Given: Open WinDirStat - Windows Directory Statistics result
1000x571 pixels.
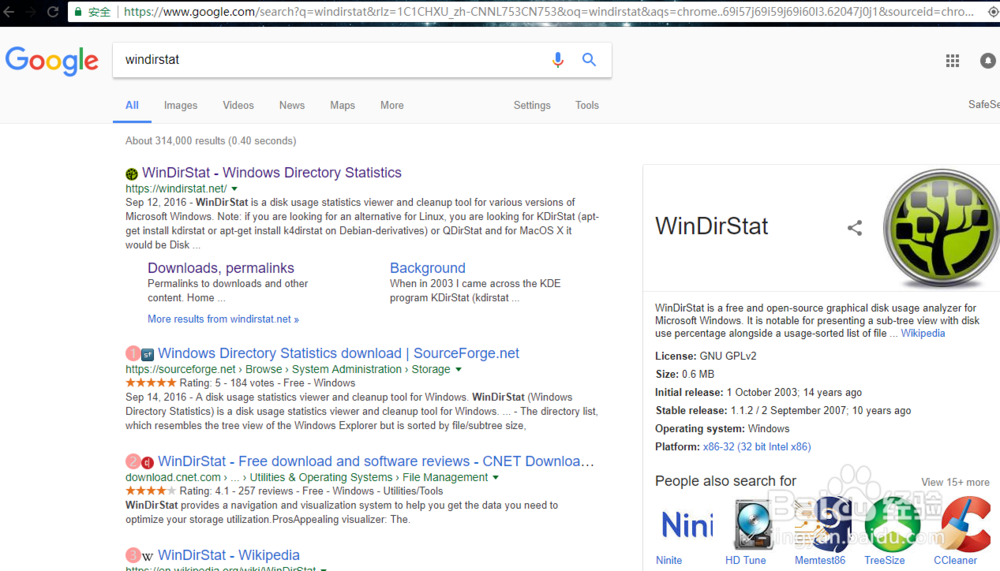Looking at the screenshot, I should click(272, 172).
